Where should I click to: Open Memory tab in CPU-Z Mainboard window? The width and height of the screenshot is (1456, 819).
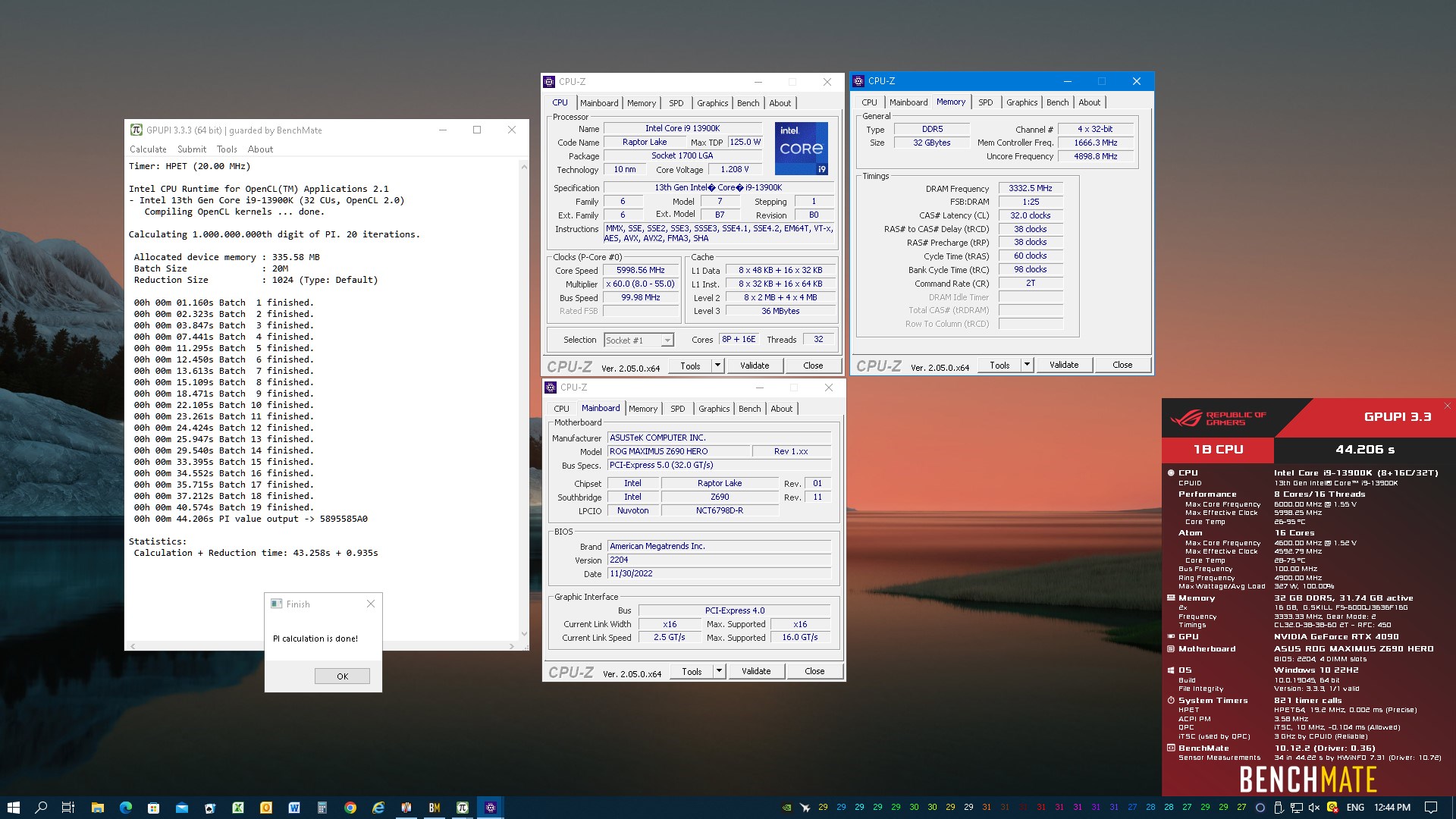pos(643,409)
